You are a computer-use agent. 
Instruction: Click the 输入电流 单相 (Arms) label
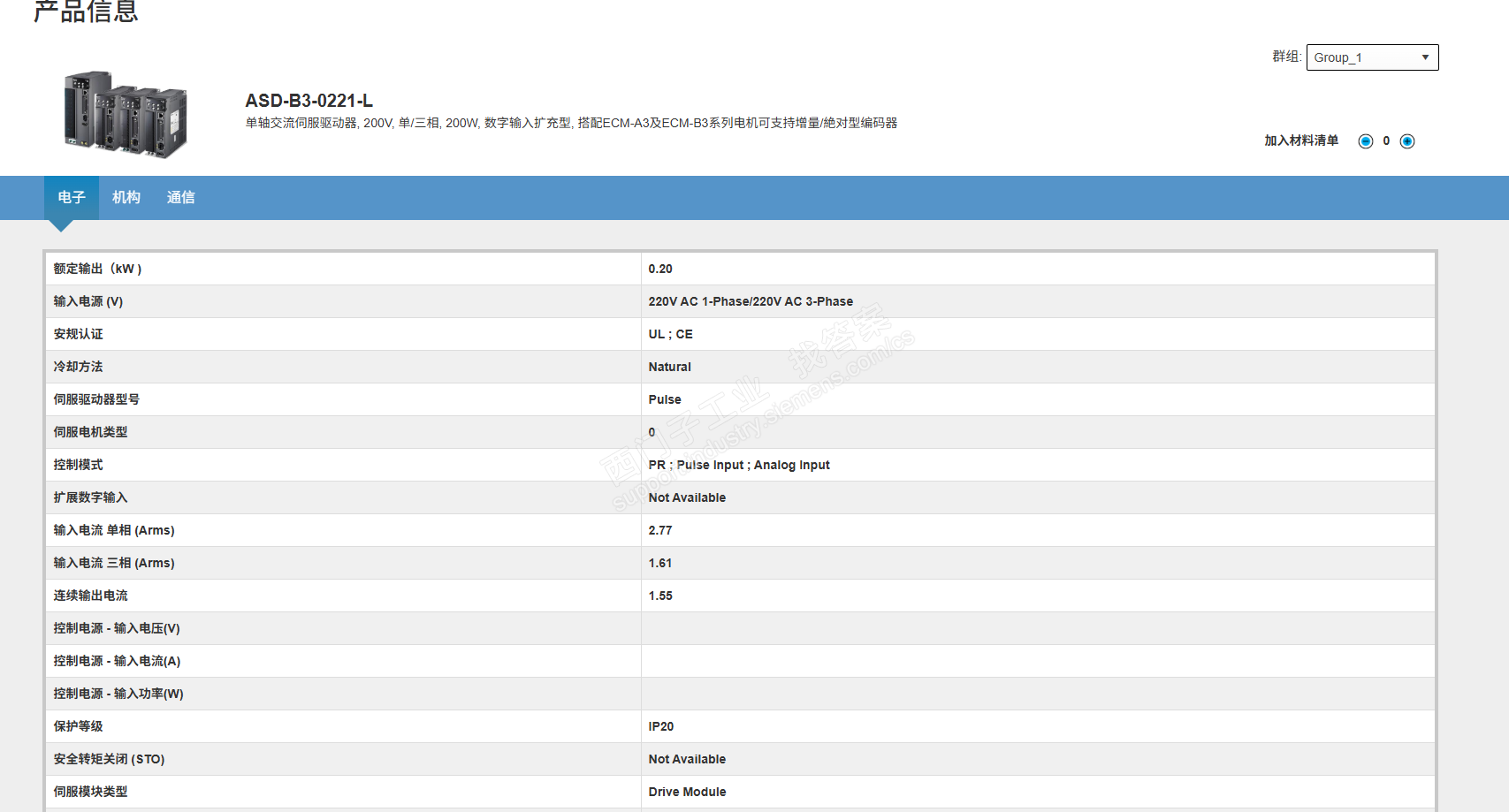[114, 530]
